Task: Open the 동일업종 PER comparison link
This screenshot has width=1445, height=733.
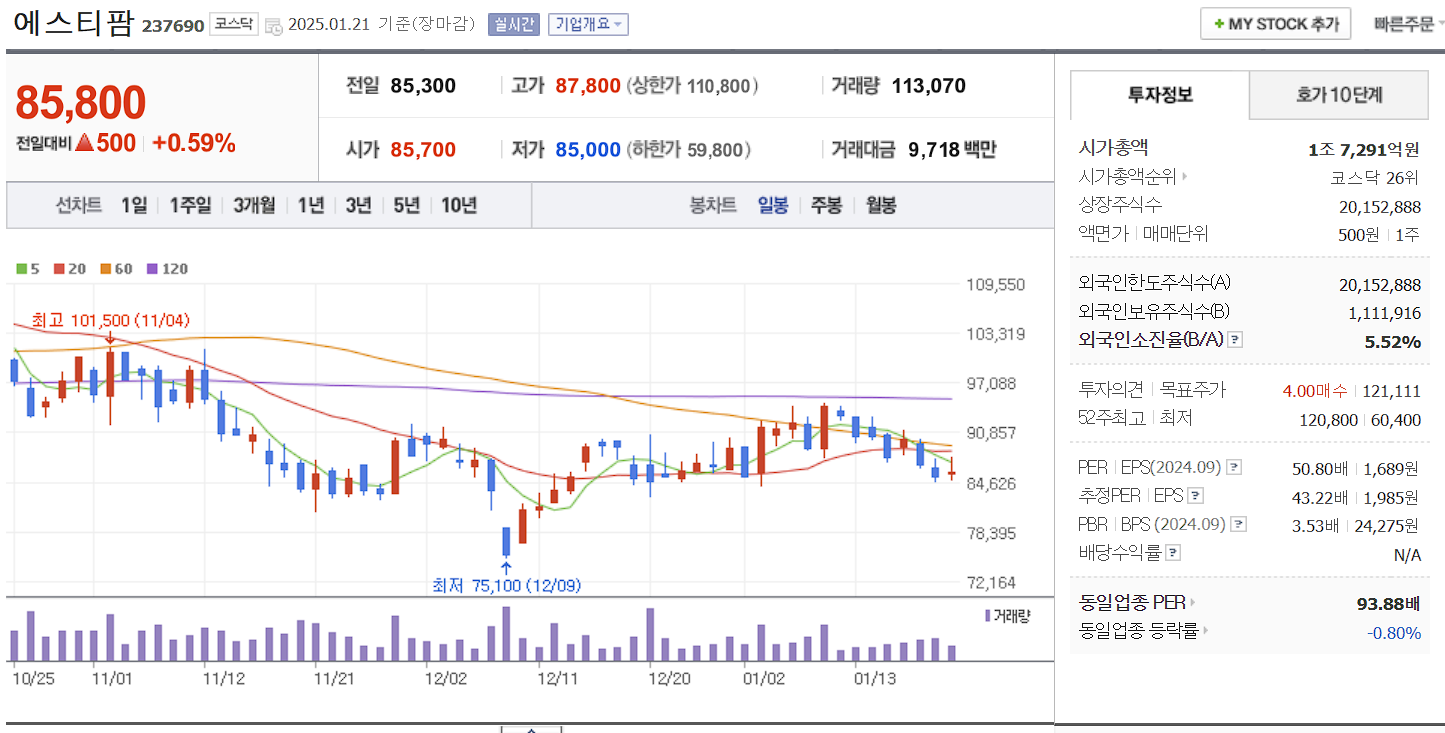Action: click(1134, 602)
